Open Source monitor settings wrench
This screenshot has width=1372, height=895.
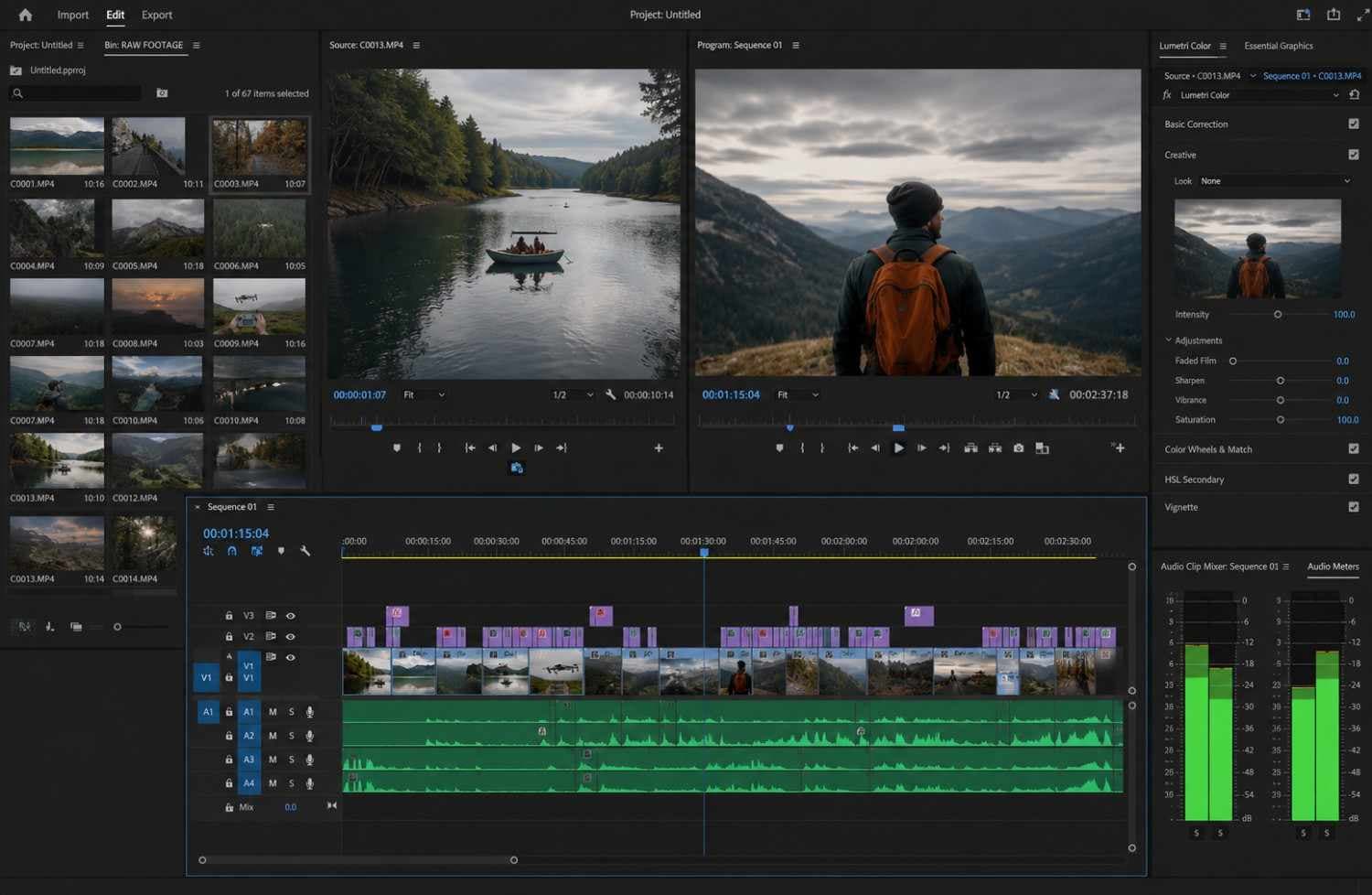point(611,394)
